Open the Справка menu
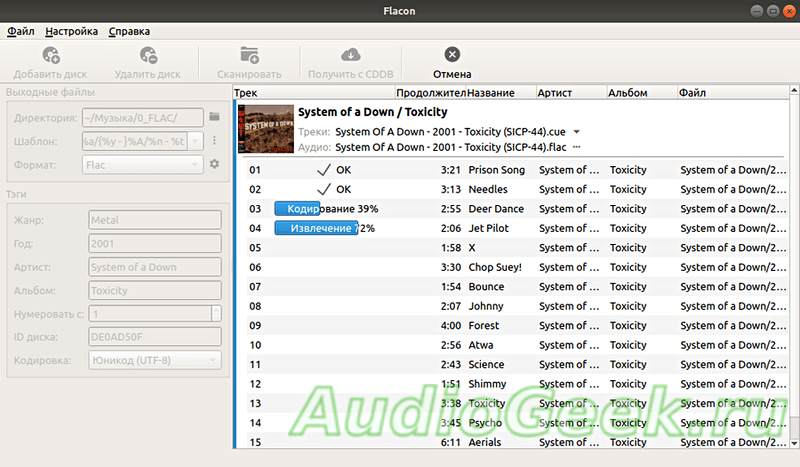 point(129,31)
